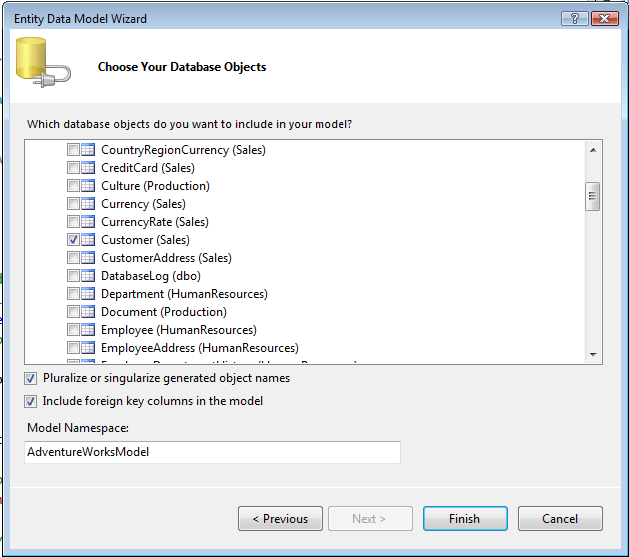Check the Culture (Production) checkbox
Image resolution: width=629 pixels, height=557 pixels.
[x=73, y=186]
